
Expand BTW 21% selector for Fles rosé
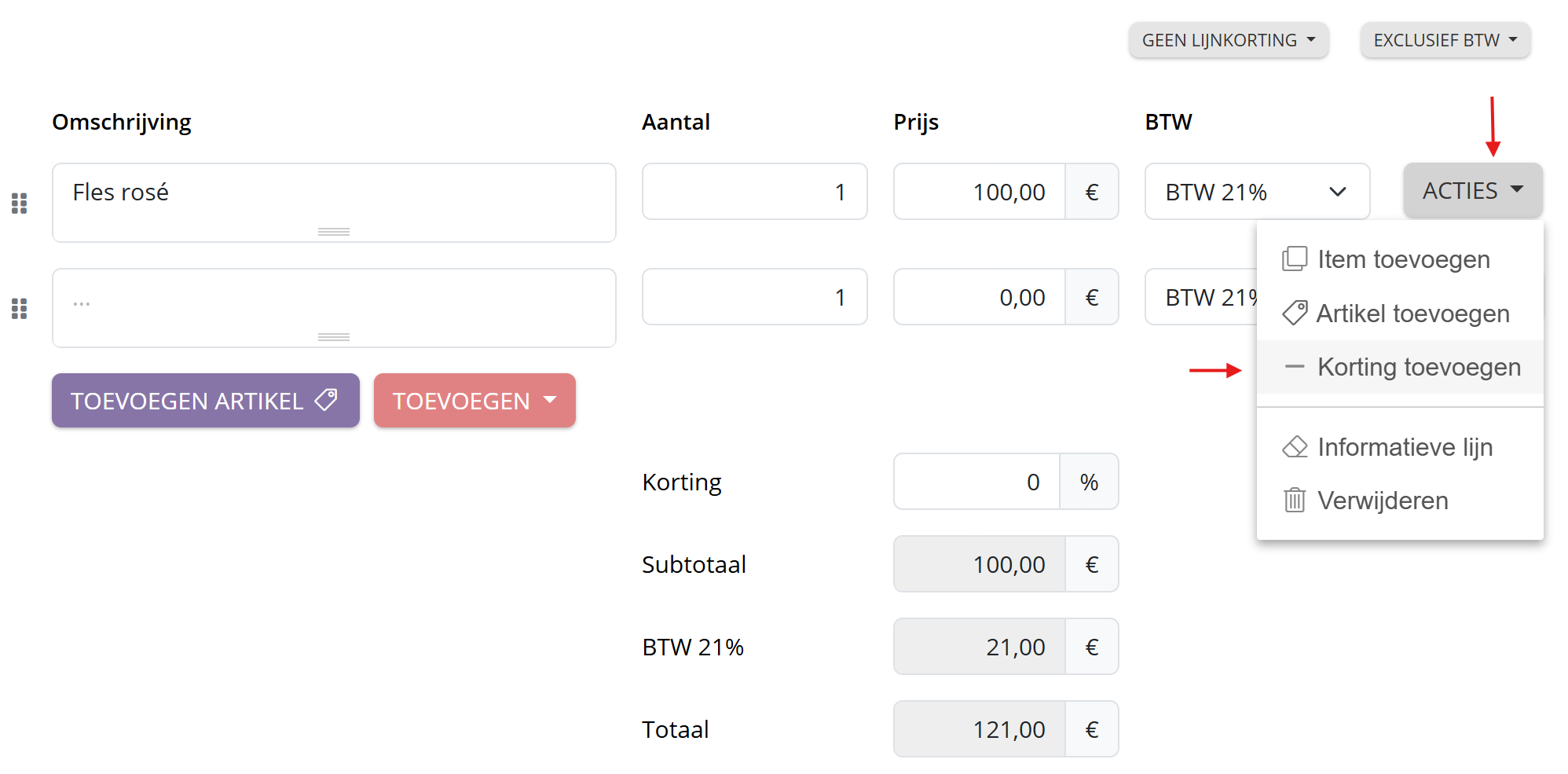coord(1257,192)
